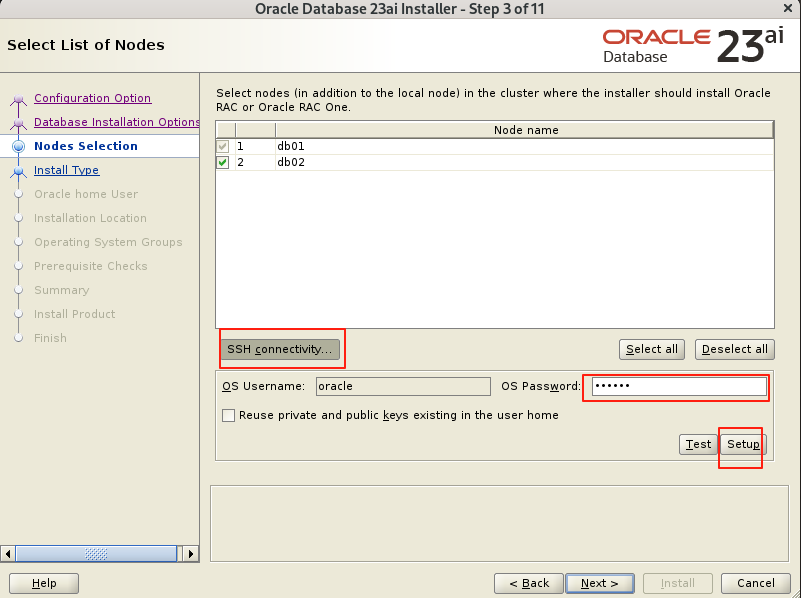Click the Setup SSH button

pyautogui.click(x=743, y=444)
